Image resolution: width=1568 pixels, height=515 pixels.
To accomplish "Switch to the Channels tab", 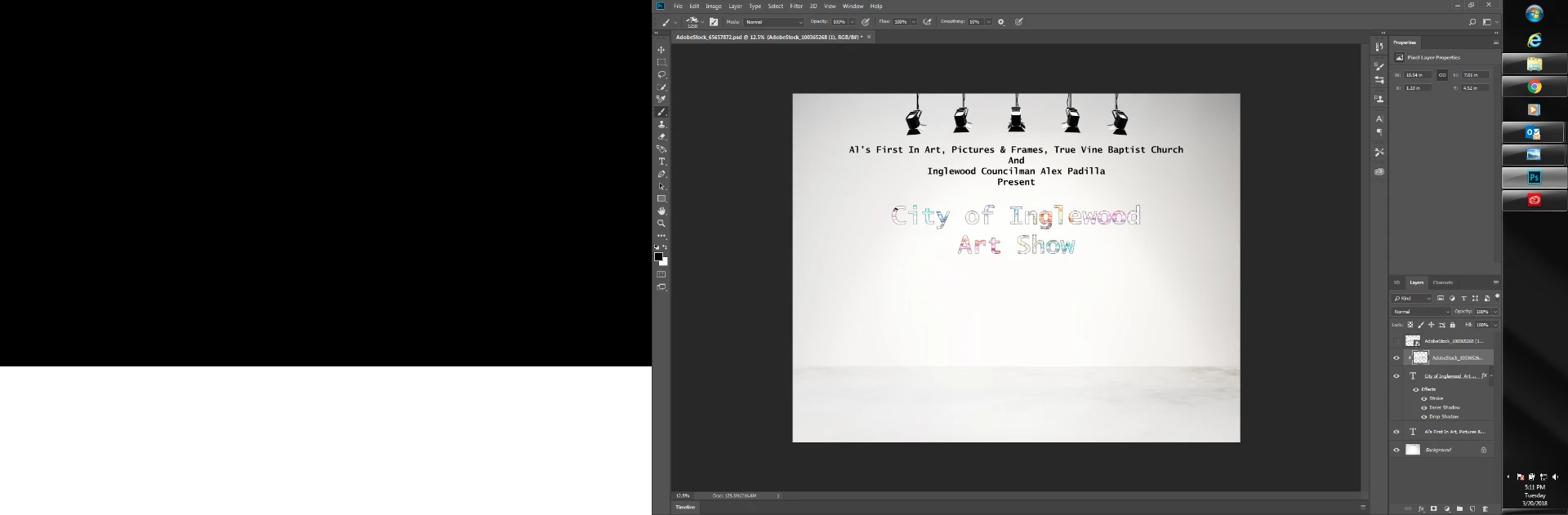I will point(1443,282).
